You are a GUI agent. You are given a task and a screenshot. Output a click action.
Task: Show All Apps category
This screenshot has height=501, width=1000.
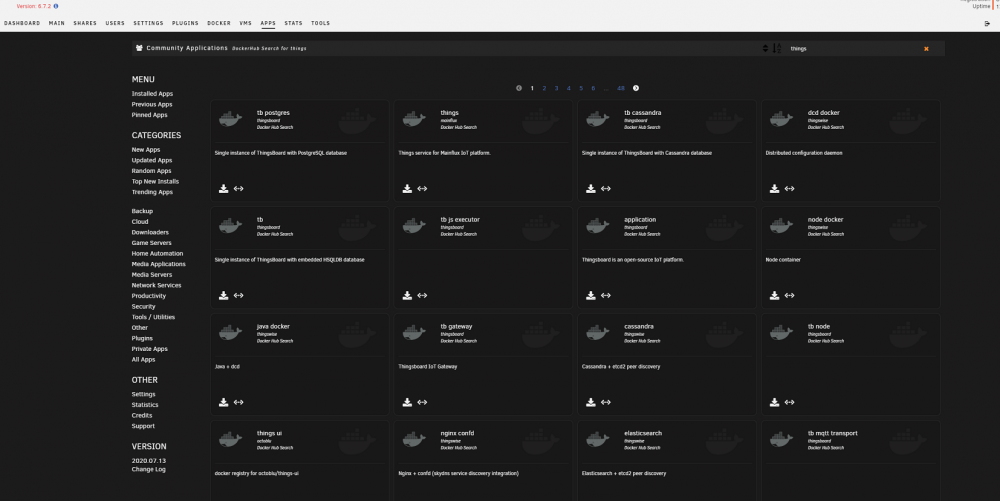[x=143, y=359]
